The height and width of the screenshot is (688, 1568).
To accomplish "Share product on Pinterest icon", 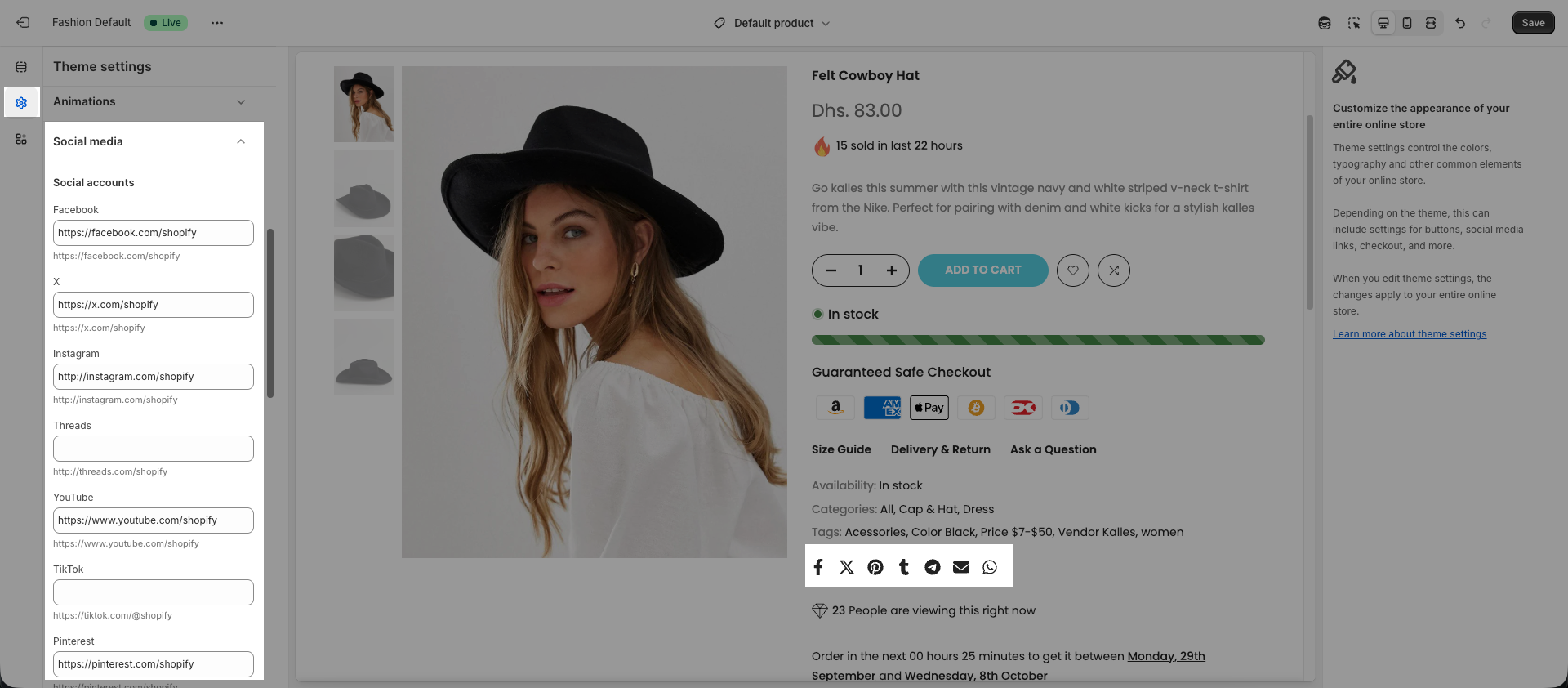I will click(875, 567).
